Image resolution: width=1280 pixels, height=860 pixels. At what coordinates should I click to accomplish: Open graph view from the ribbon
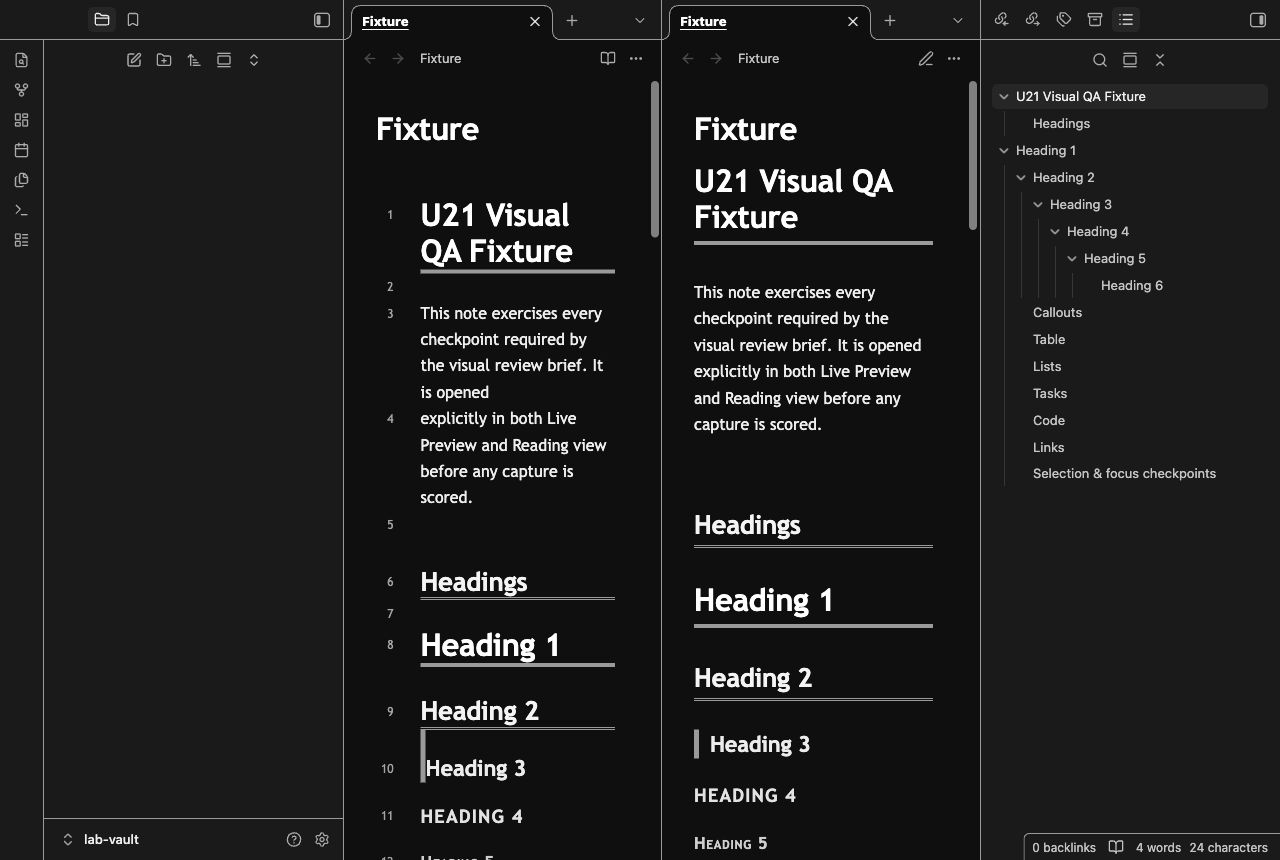pos(22,90)
